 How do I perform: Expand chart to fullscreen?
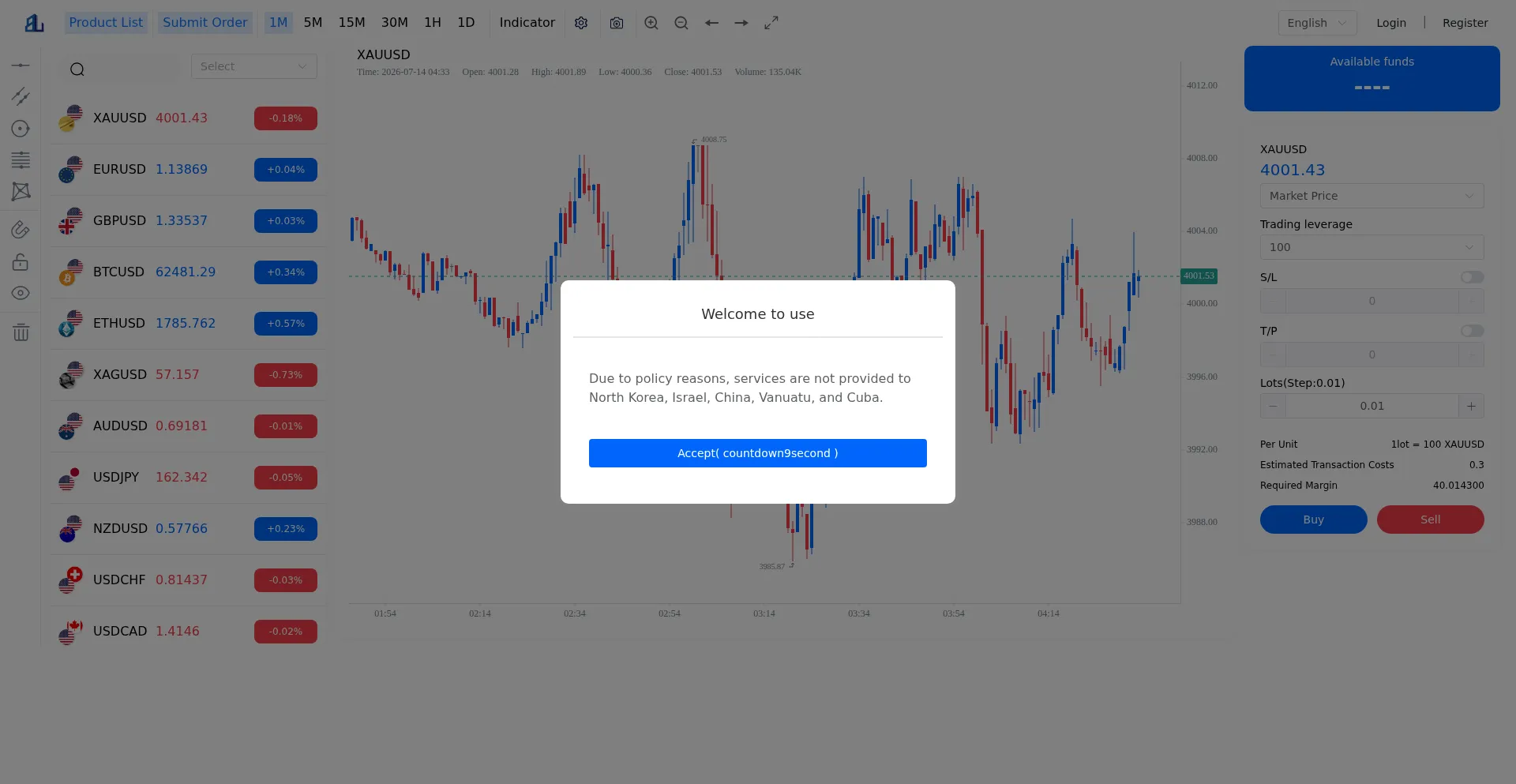[771, 23]
